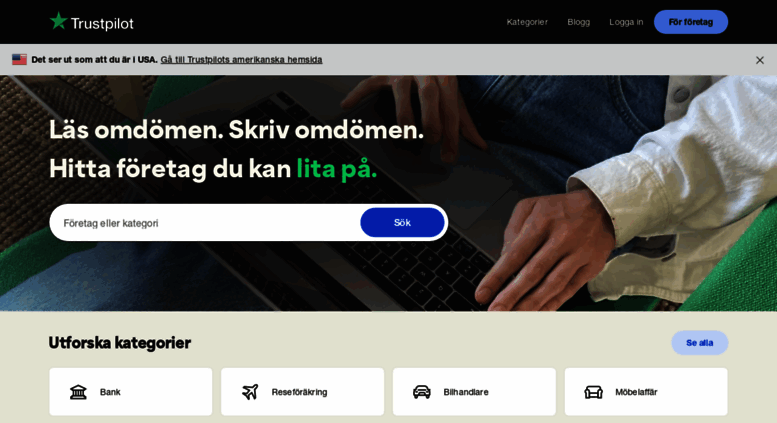Screen dimensions: 777x423
Task: Click the Logga in link
Action: tap(626, 22)
